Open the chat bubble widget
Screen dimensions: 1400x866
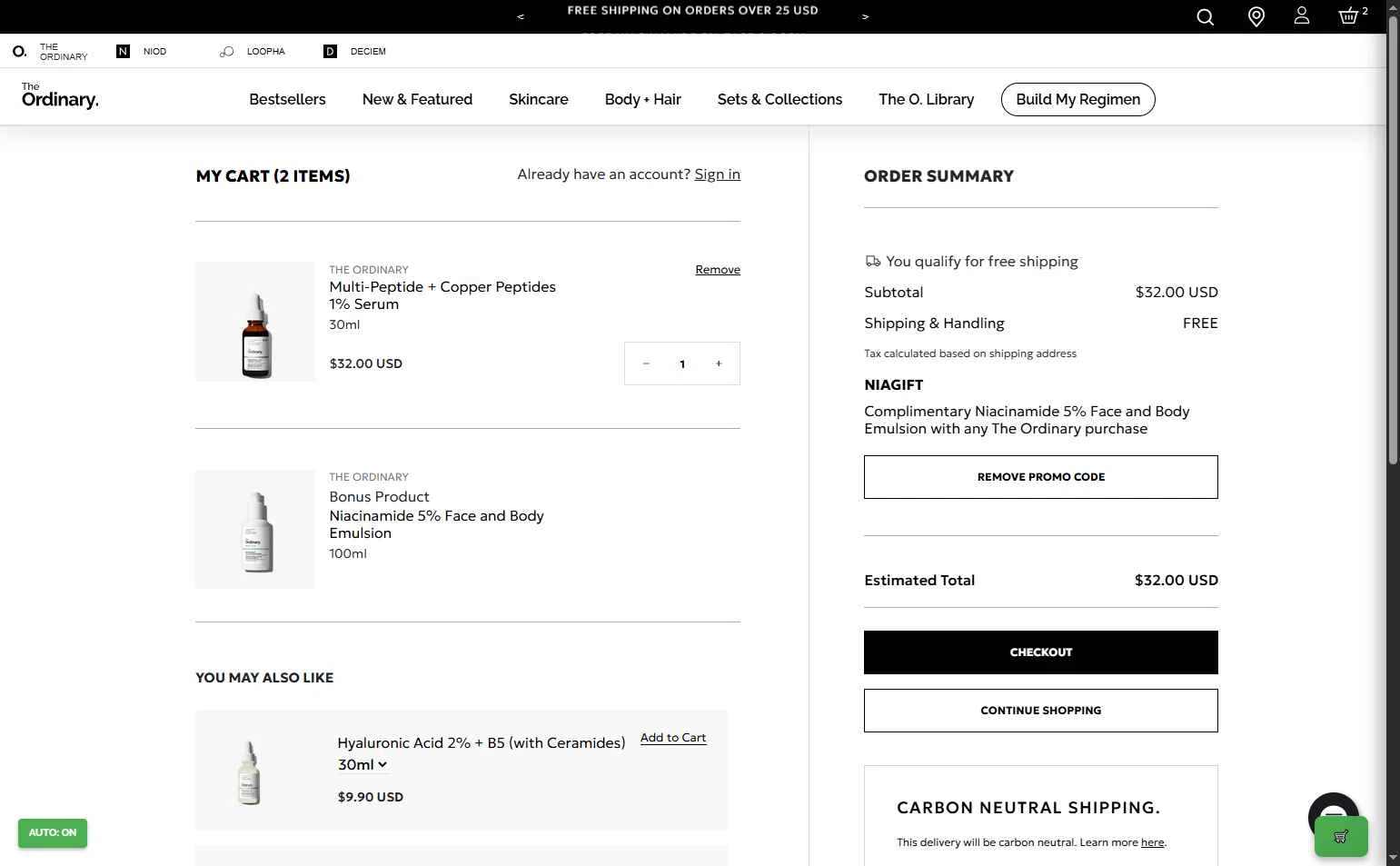tap(1333, 809)
